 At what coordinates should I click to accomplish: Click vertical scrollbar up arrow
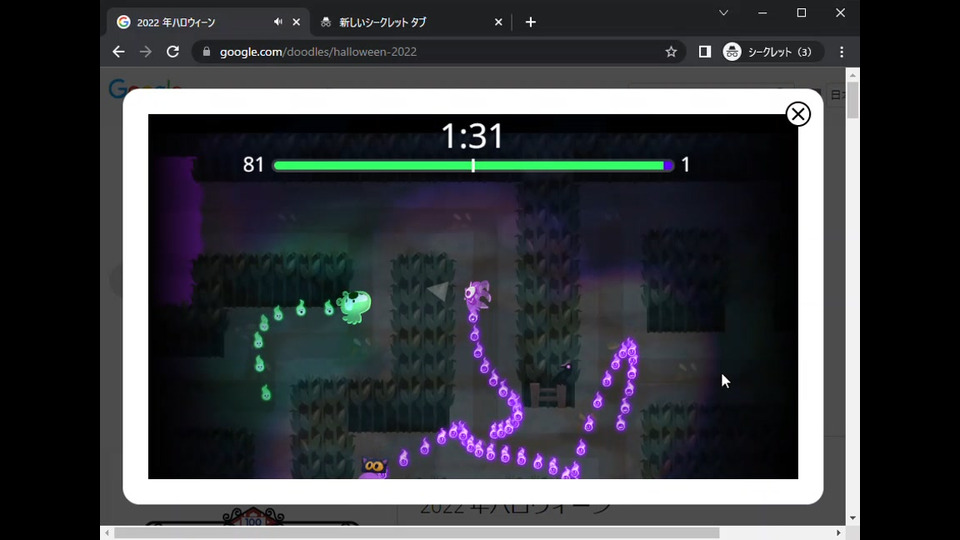tap(853, 75)
